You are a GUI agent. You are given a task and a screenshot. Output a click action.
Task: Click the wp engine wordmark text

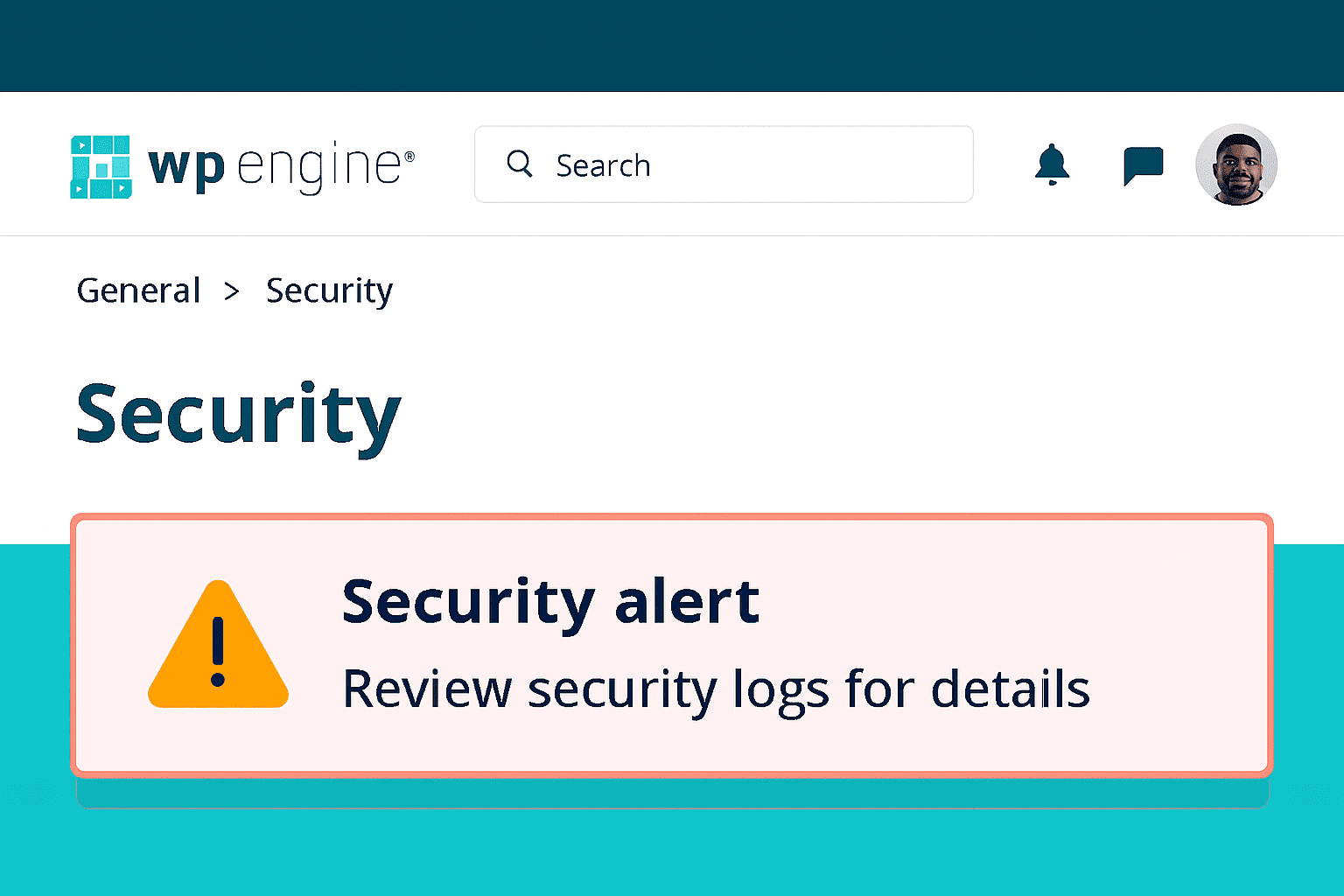tap(275, 165)
